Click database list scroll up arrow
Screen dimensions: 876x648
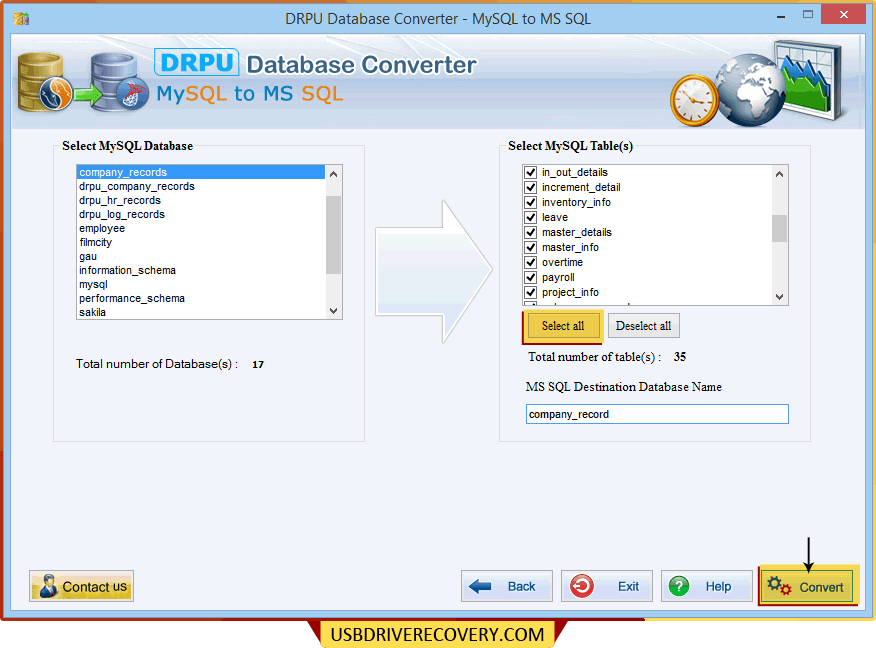[334, 174]
